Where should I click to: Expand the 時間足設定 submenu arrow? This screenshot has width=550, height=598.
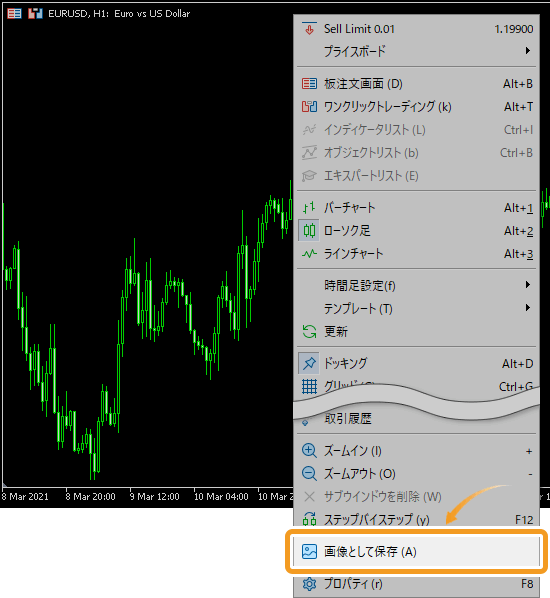528,285
